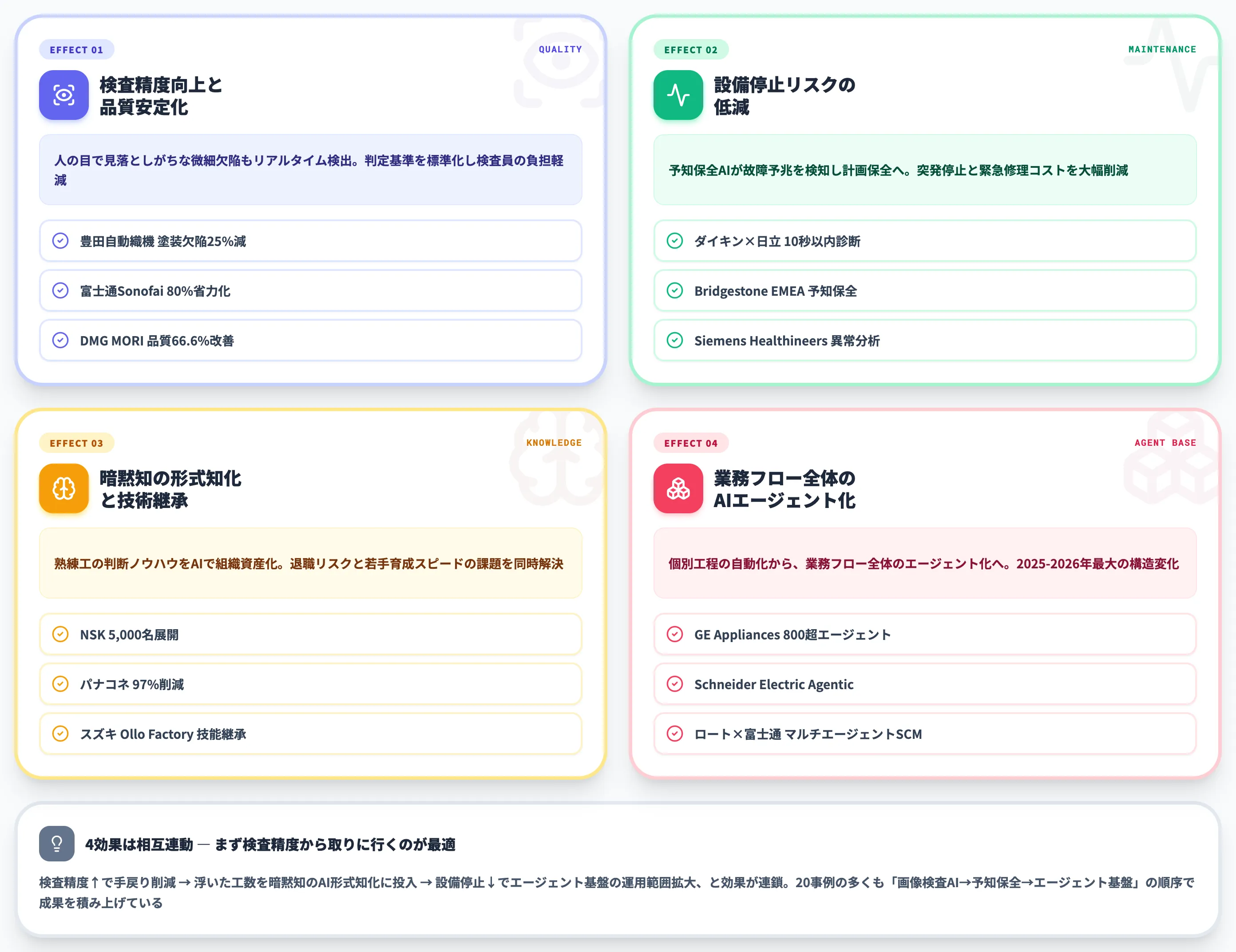The height and width of the screenshot is (952, 1236).
Task: Select the EFFECT 02 badge
Action: point(691,50)
